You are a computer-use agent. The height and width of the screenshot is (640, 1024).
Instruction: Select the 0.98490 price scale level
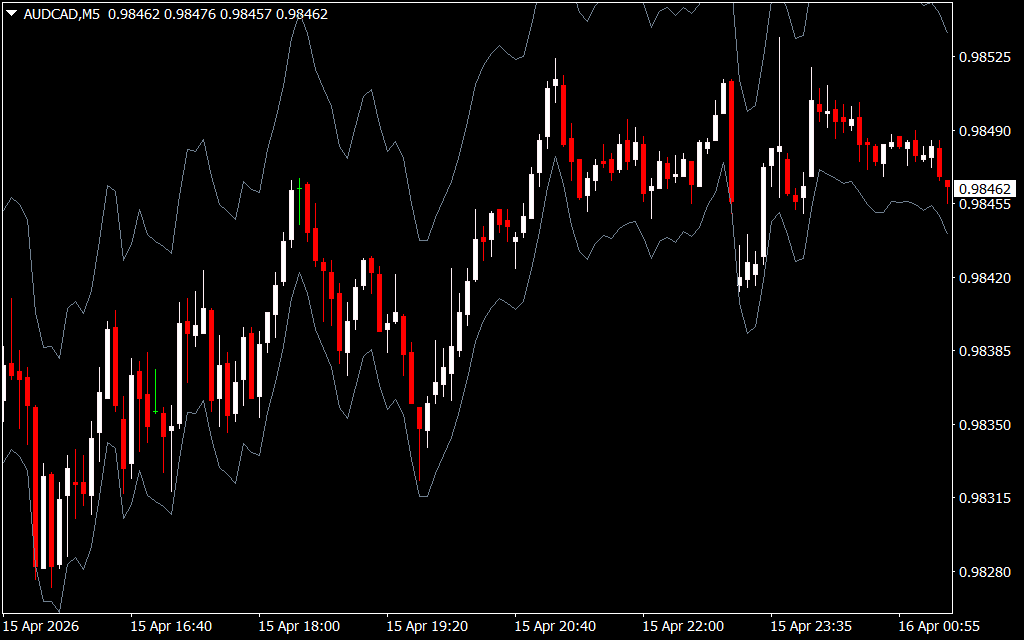point(985,131)
